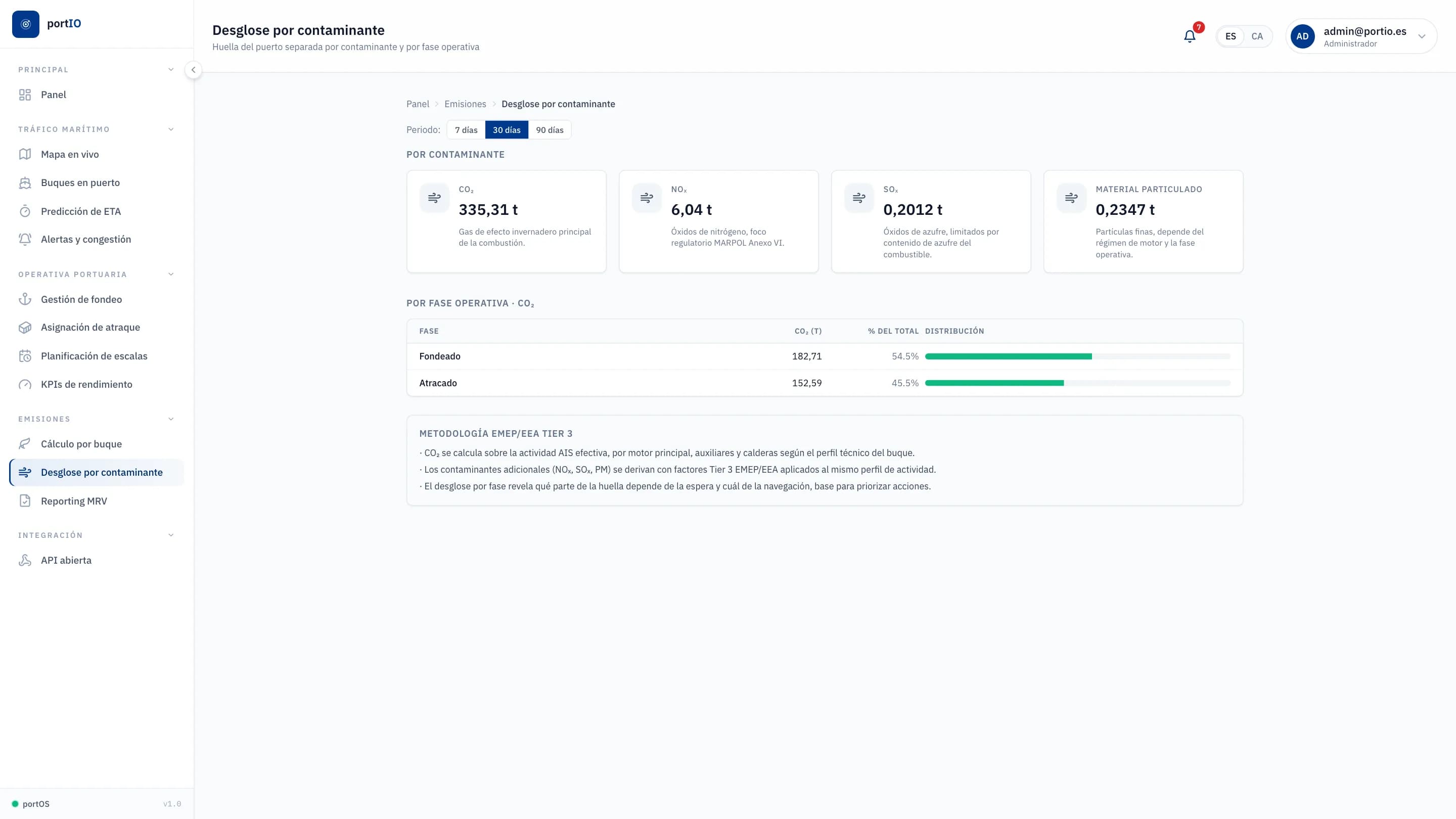The width and height of the screenshot is (1456, 819).
Task: Click the Buques en puerto ship icon
Action: tap(25, 183)
